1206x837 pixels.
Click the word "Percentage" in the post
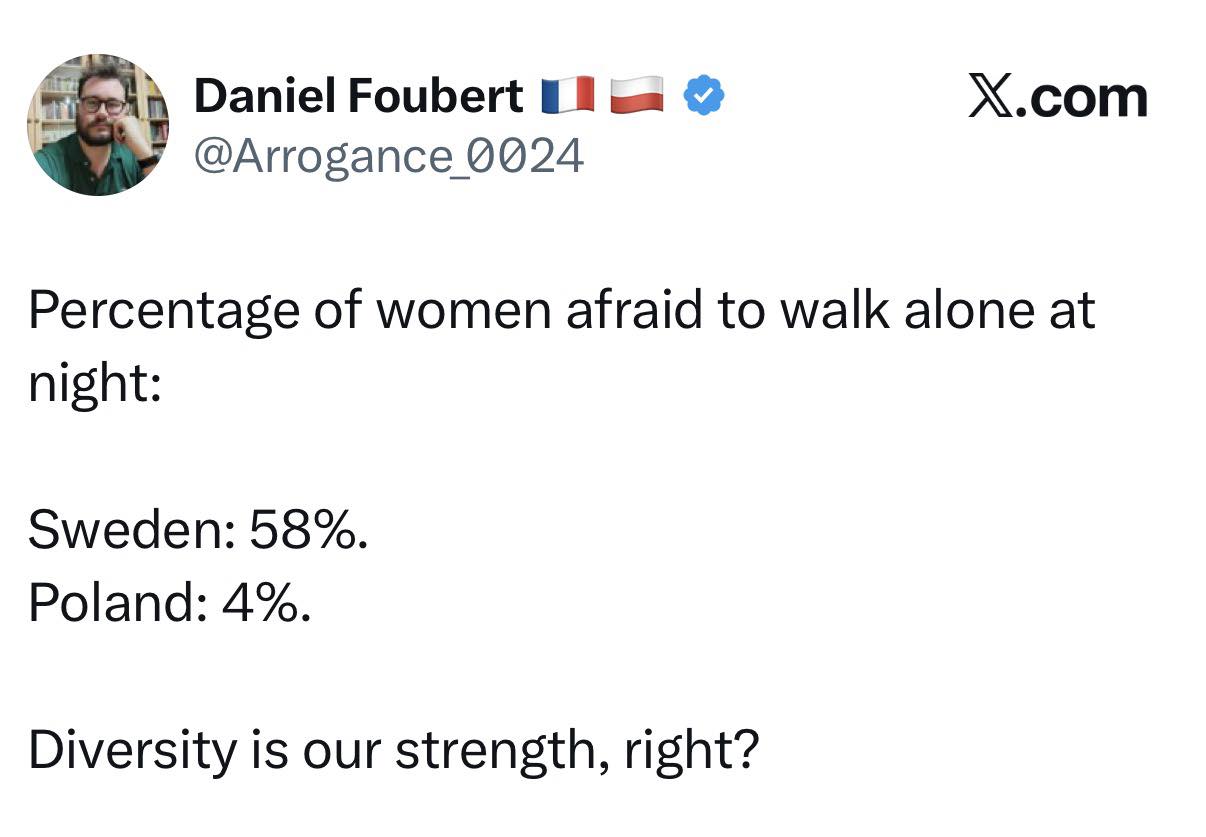coord(163,311)
